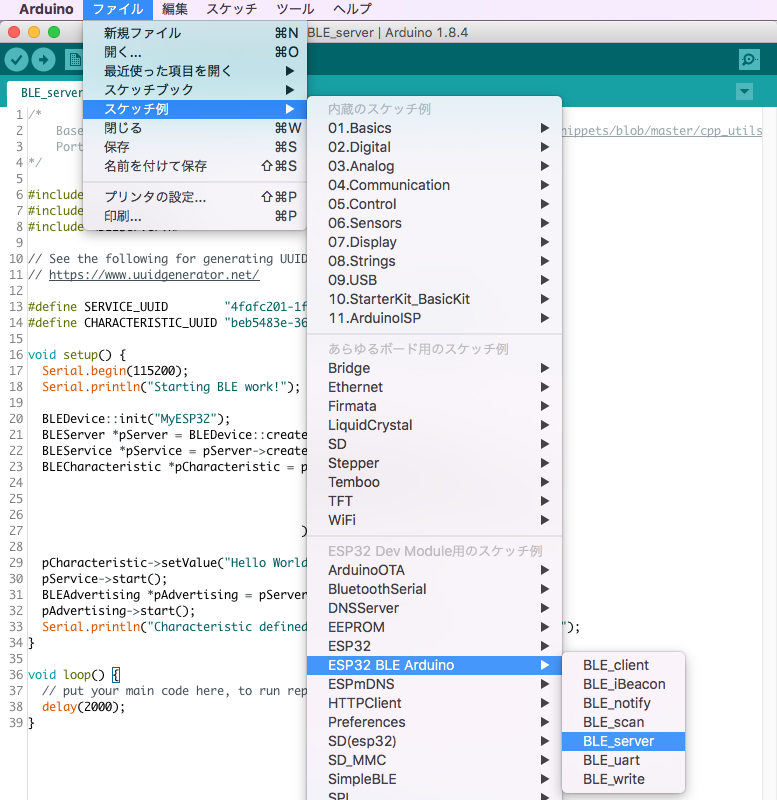Open the SD_MMC examples entry

pos(435,760)
